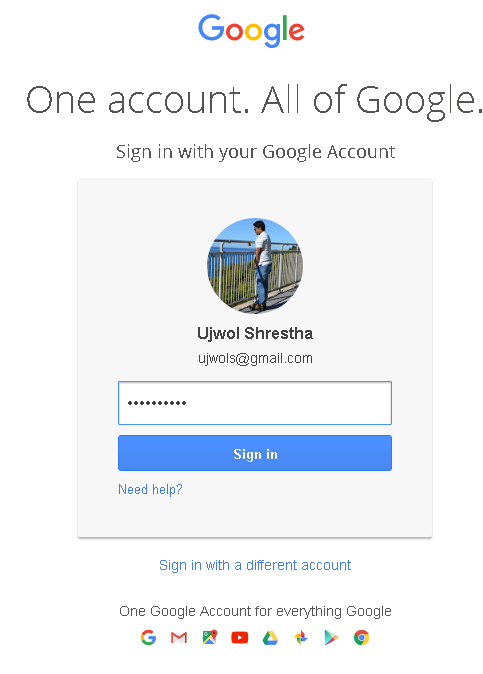Click the Google Drive icon
Screen dimensions: 483x674
point(270,638)
